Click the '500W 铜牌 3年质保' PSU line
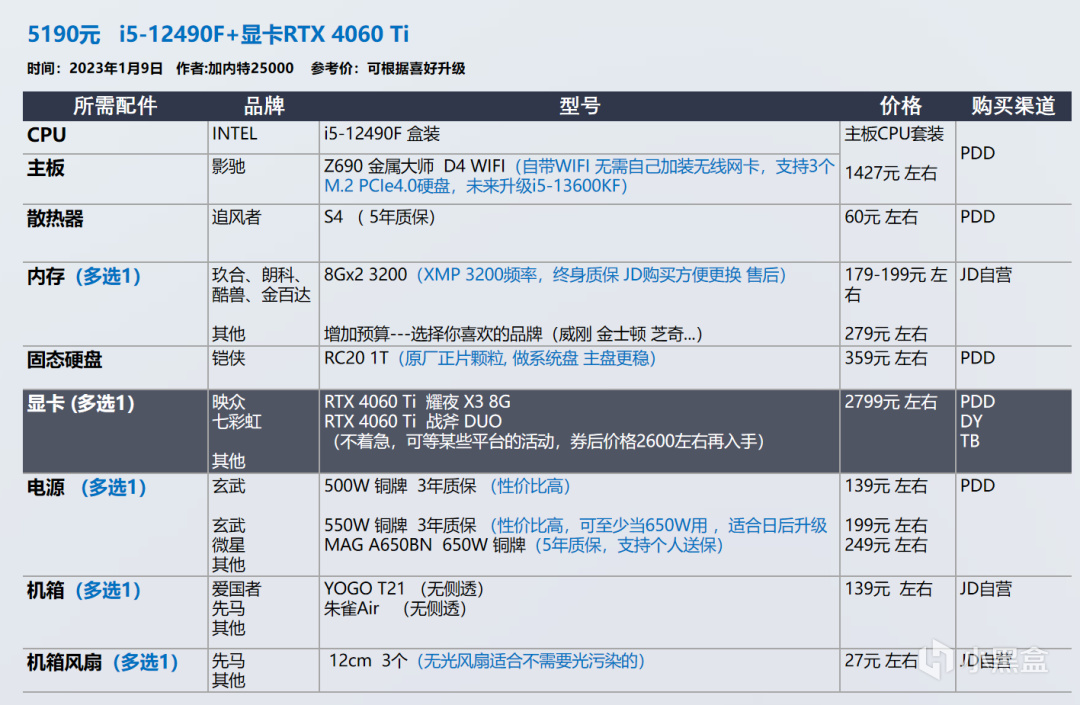The width and height of the screenshot is (1080, 705). [x=400, y=486]
